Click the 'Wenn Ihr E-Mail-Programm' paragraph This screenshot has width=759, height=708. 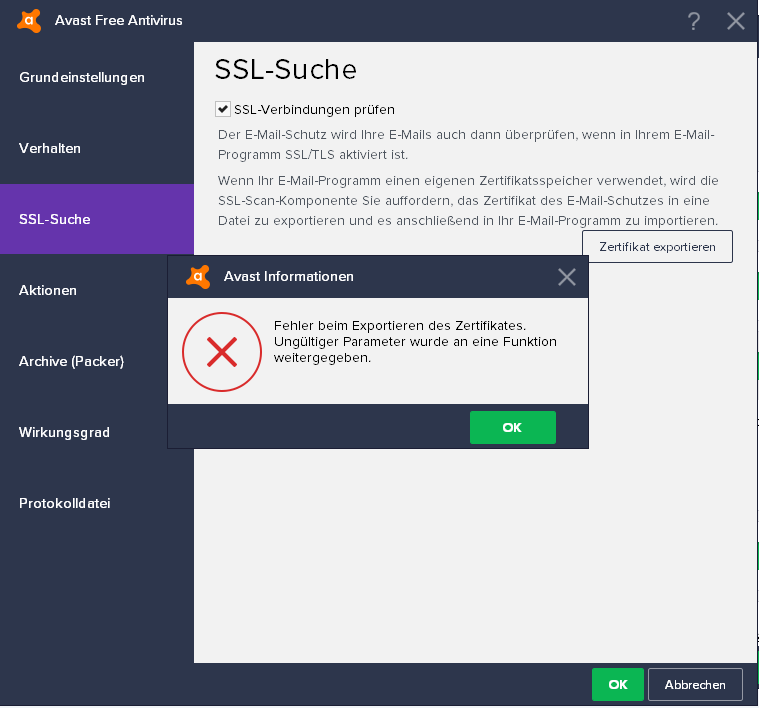(468, 200)
